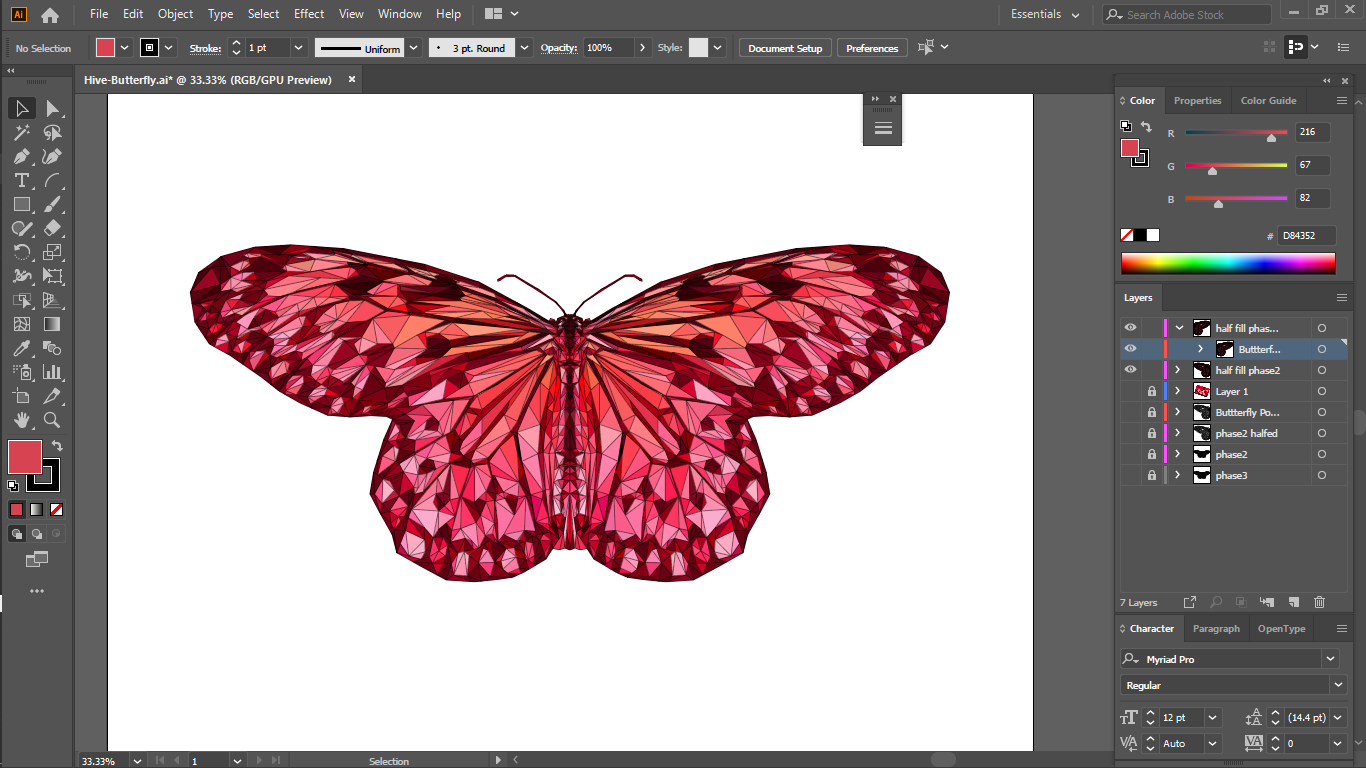Create new layer in Layers panel
Viewport: 1366px width, 768px height.
click(x=1293, y=602)
